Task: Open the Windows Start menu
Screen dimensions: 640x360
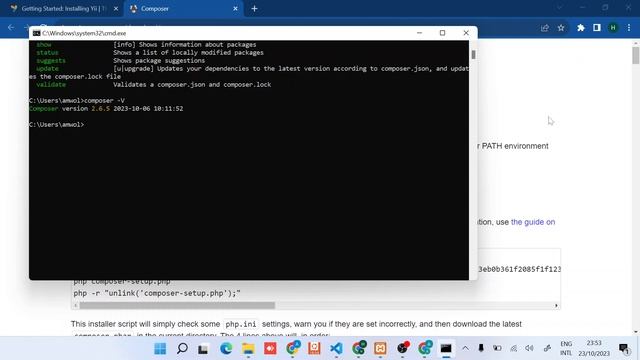Action: [160, 349]
